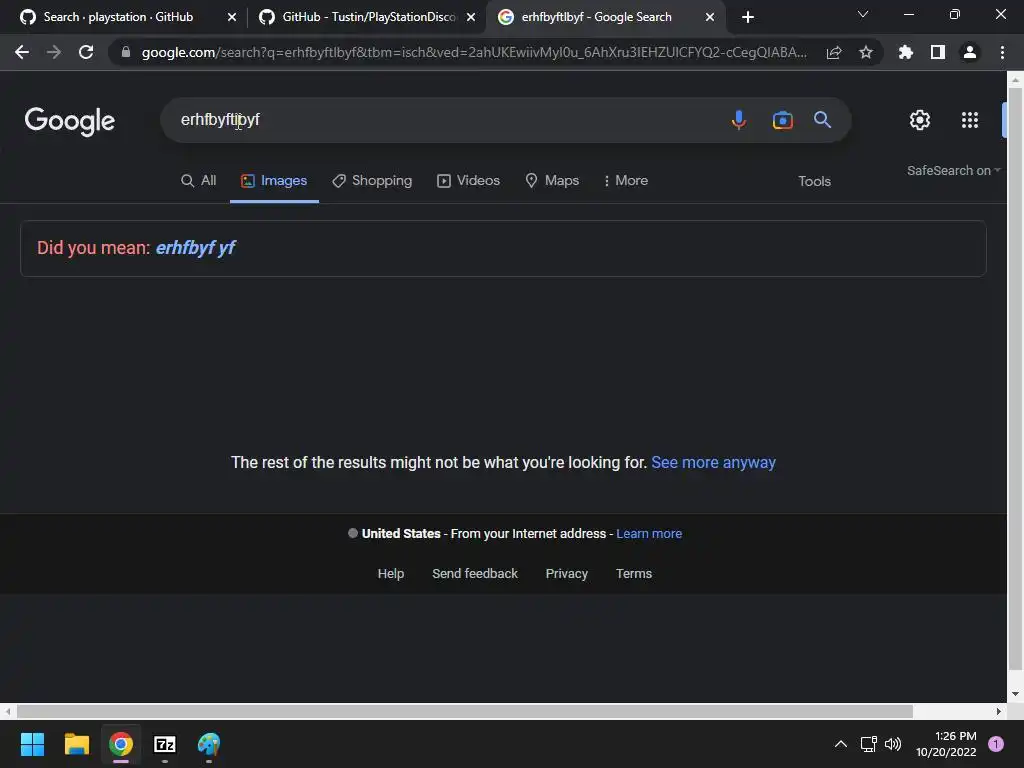
Task: Open Paint from the taskbar
Action: [209, 744]
